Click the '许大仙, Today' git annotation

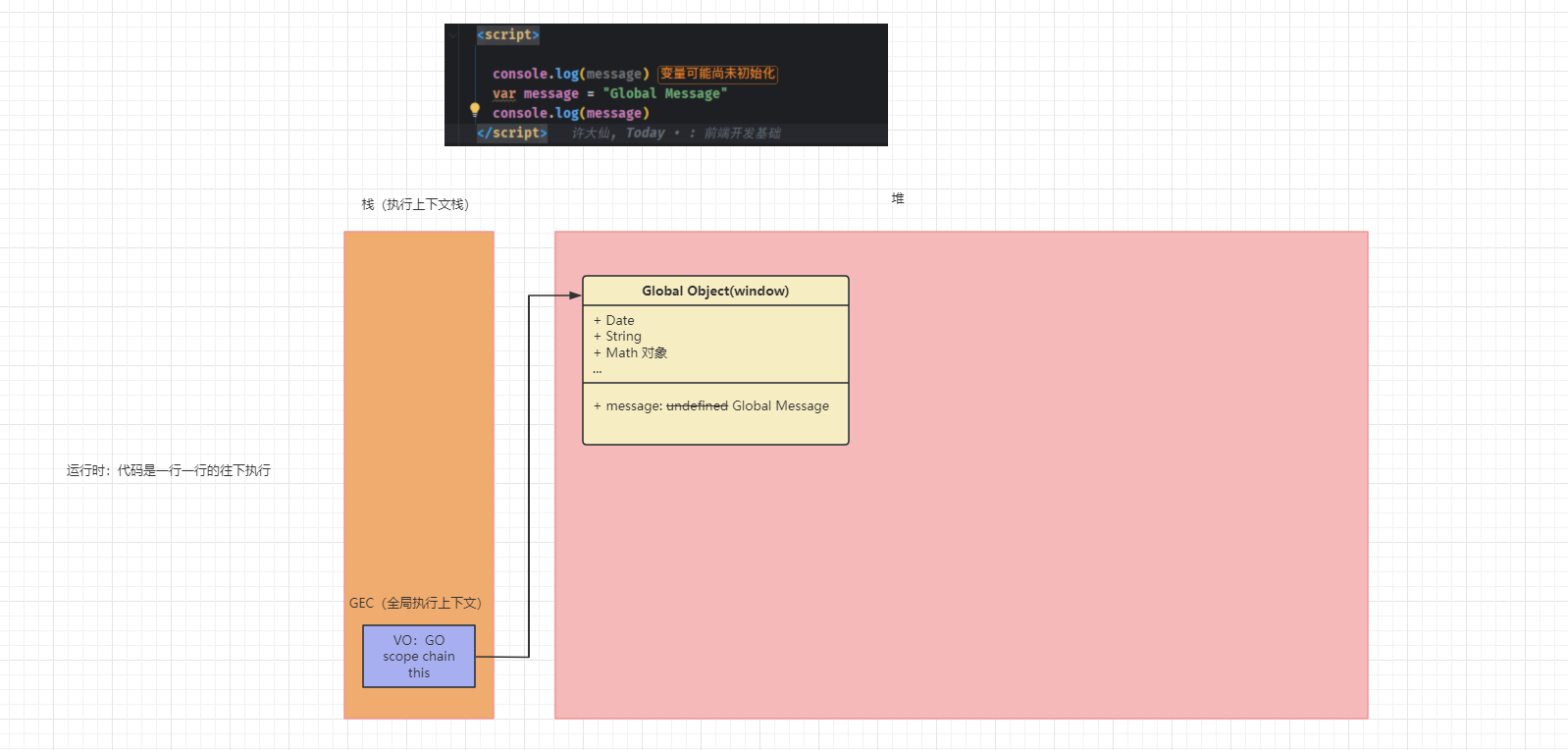click(x=618, y=133)
